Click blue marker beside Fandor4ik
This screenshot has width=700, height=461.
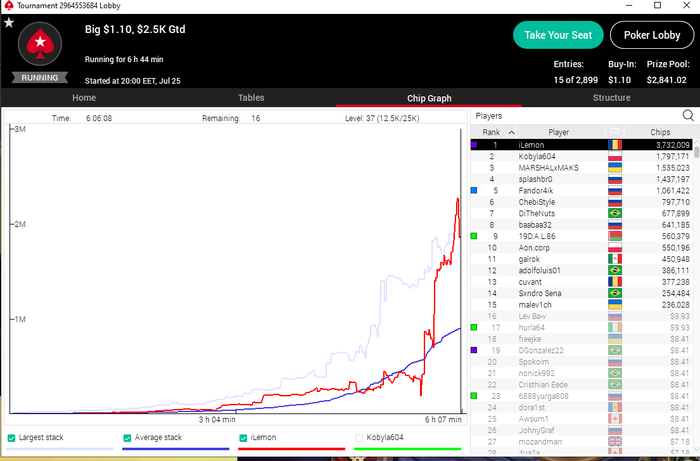click(474, 191)
